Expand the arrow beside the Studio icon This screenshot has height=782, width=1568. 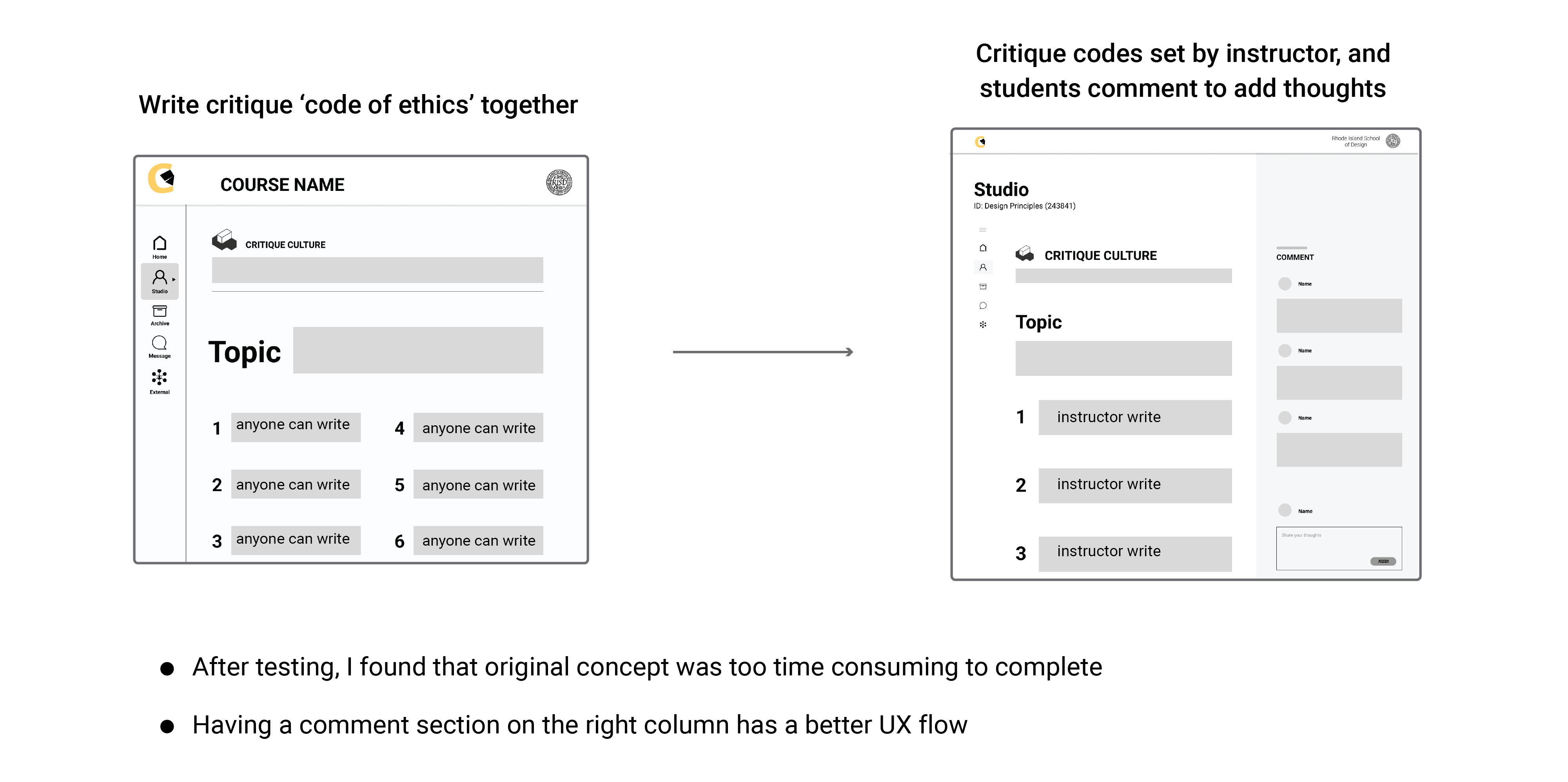[x=174, y=279]
